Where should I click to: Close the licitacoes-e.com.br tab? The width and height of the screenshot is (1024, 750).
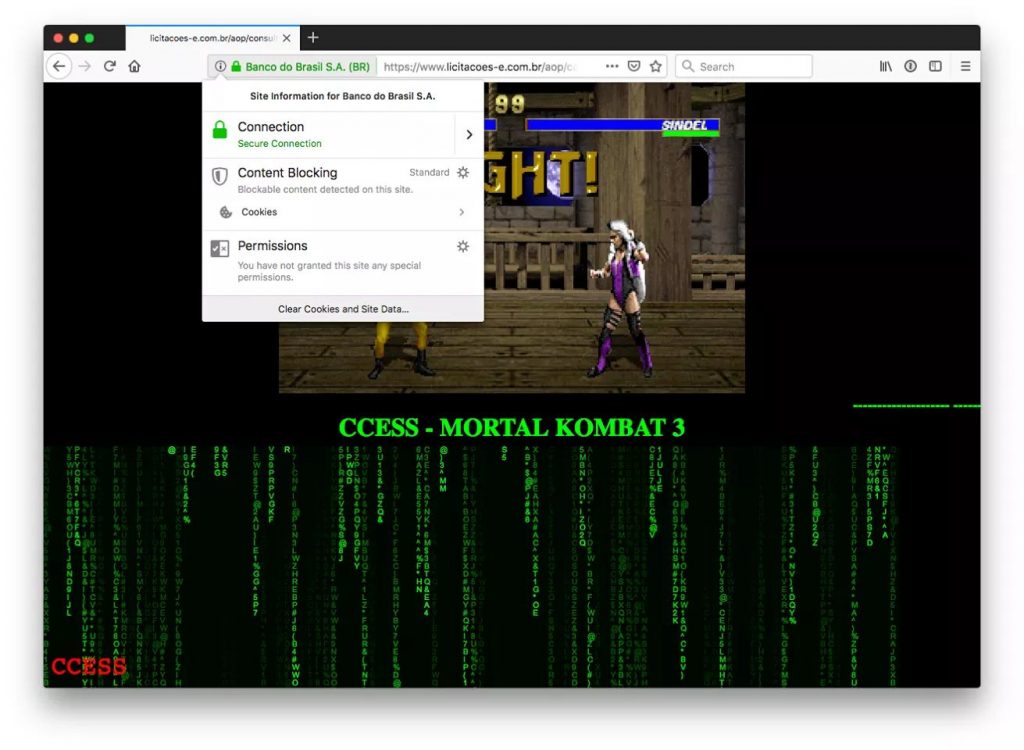287,38
